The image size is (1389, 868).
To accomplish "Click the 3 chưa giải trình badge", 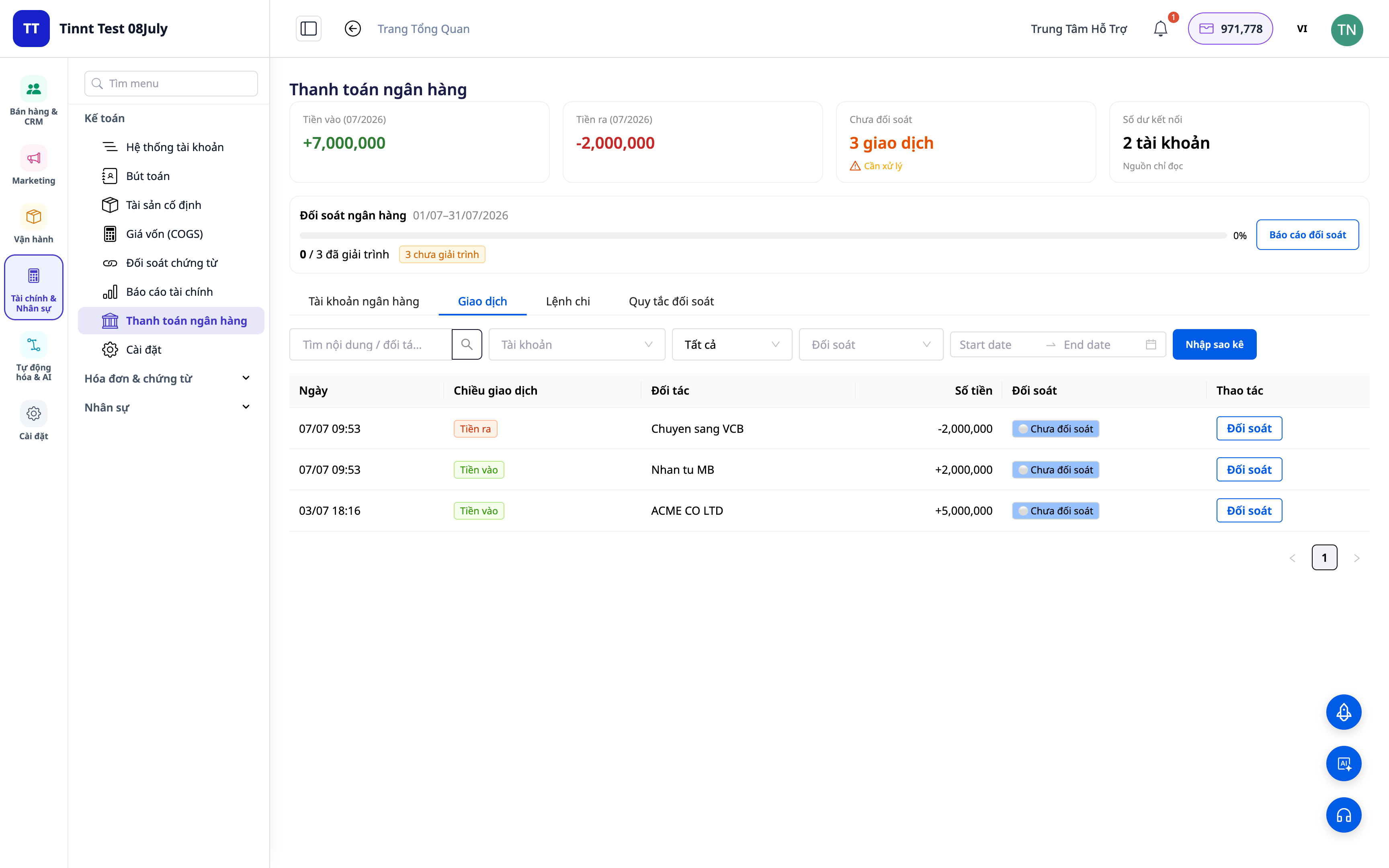I will click(442, 254).
